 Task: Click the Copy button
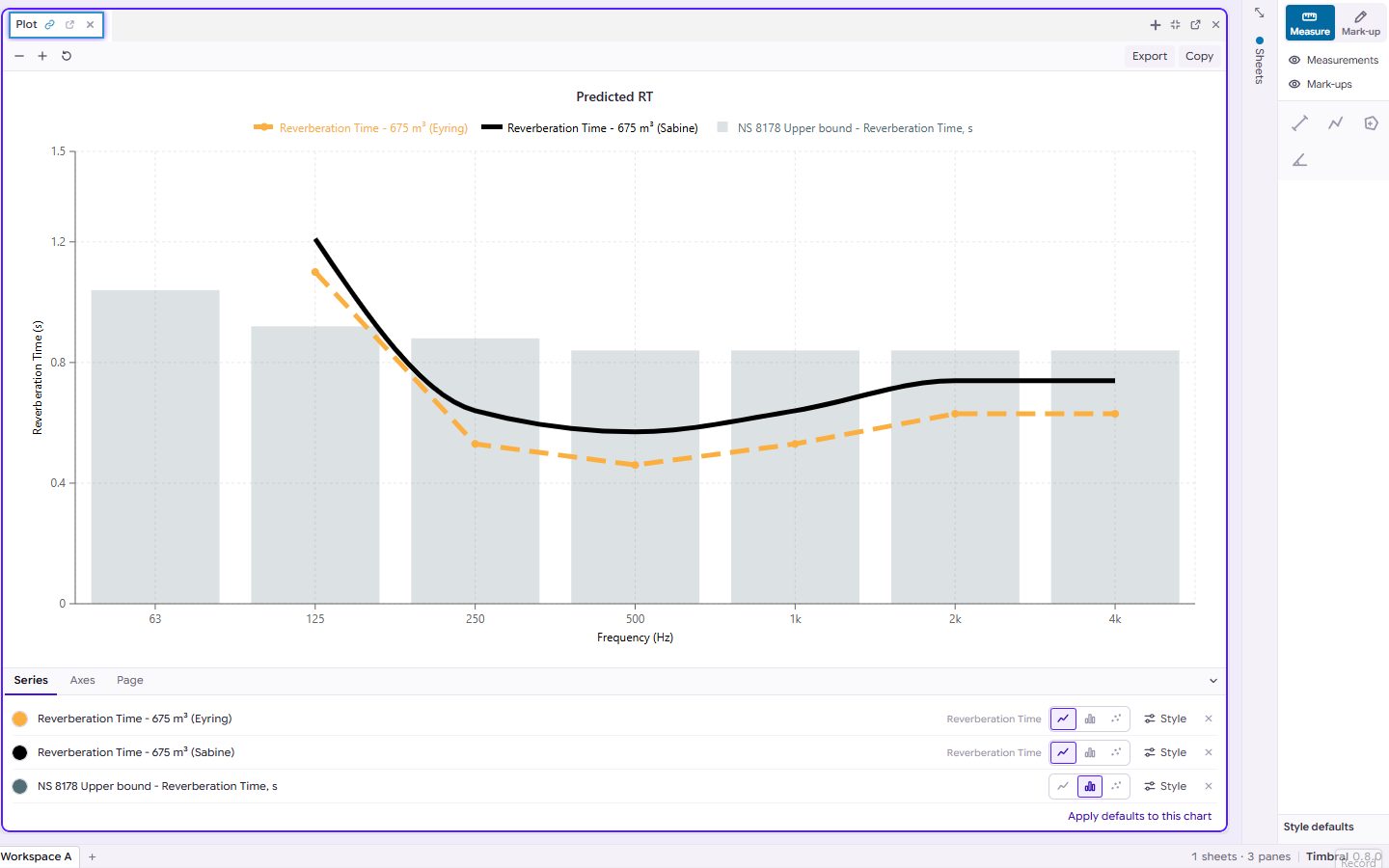1200,56
